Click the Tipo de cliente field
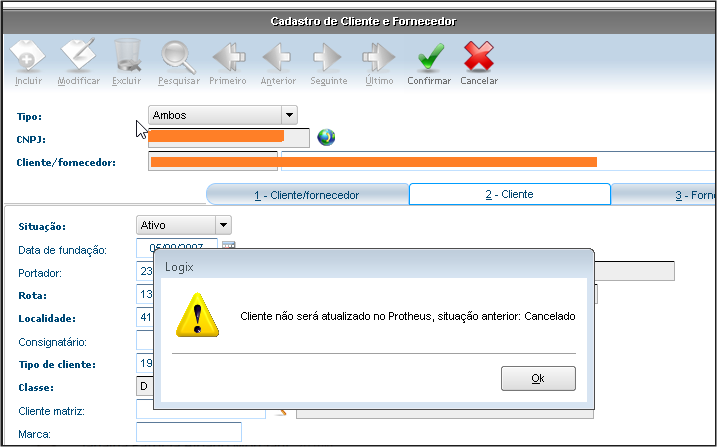The image size is (717, 447). coord(145,363)
